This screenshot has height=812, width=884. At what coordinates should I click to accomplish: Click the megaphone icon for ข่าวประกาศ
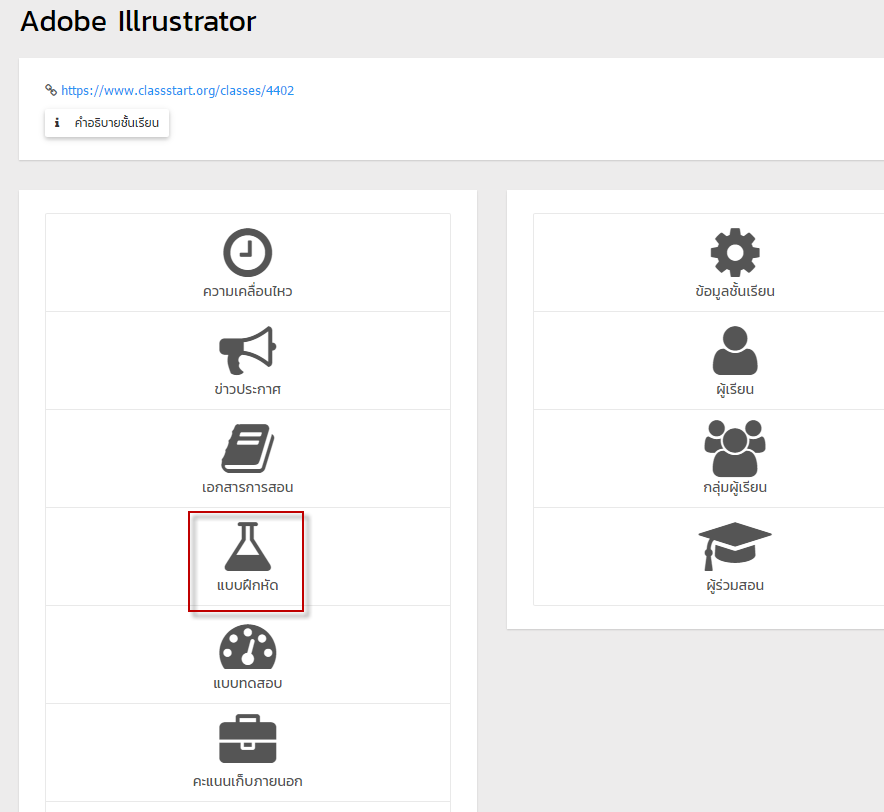pos(247,350)
